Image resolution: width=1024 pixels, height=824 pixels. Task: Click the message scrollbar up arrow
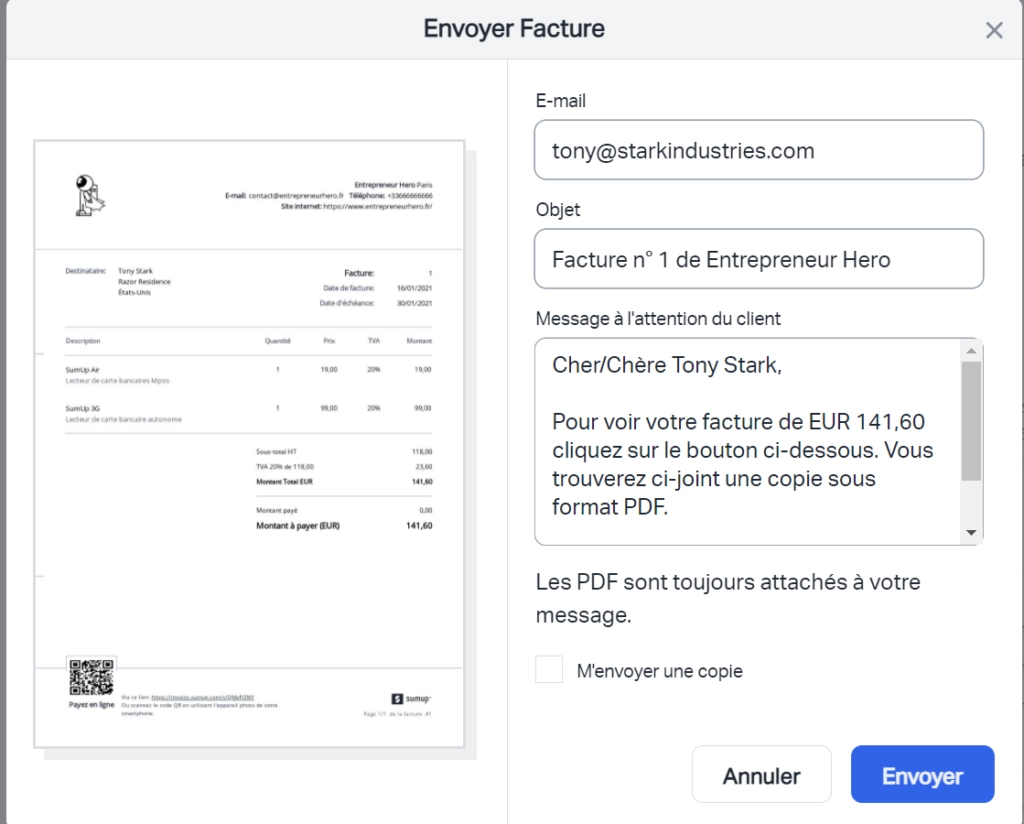[x=971, y=351]
